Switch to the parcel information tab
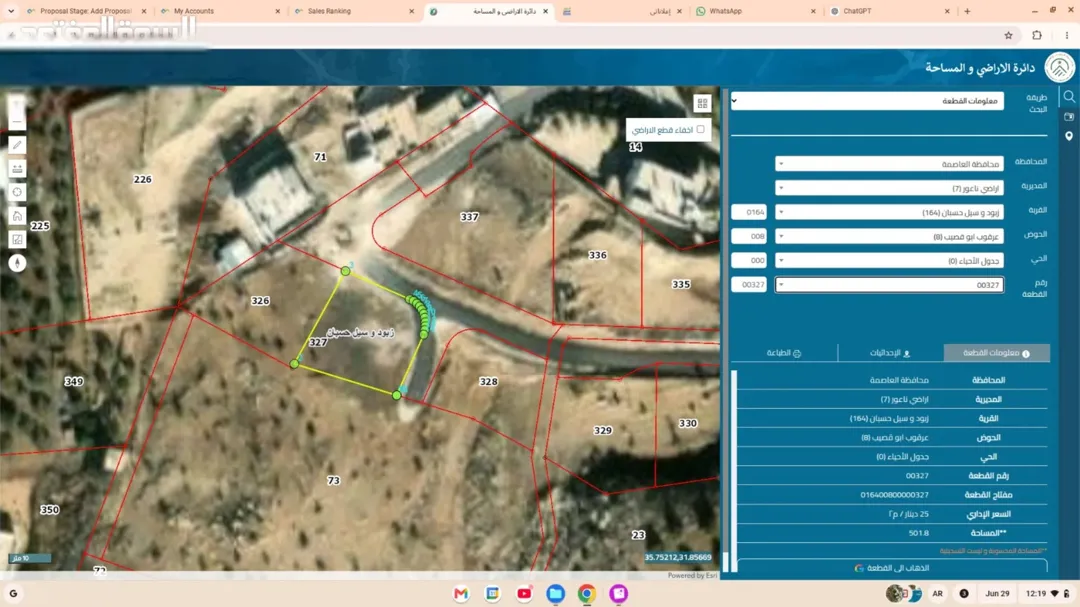The width and height of the screenshot is (1080, 607). 997,353
